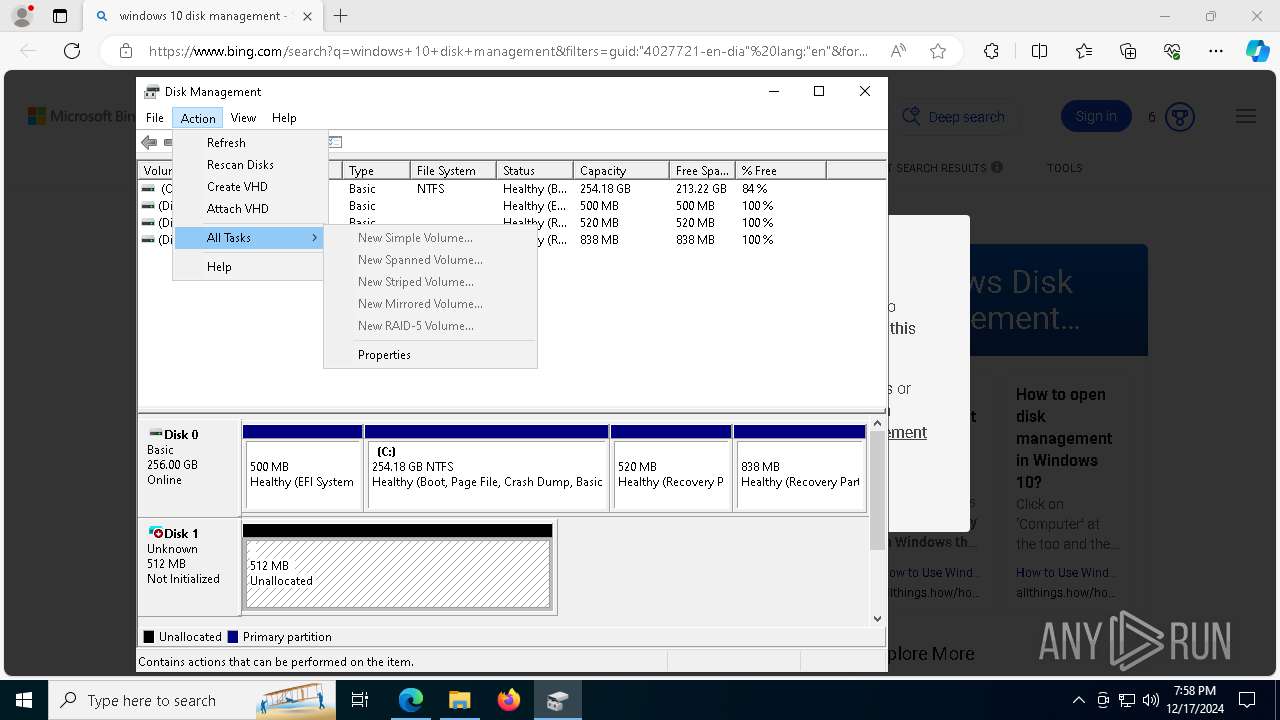Open Edge favorites list icon
The height and width of the screenshot is (720, 1280).
pyautogui.click(x=1084, y=51)
